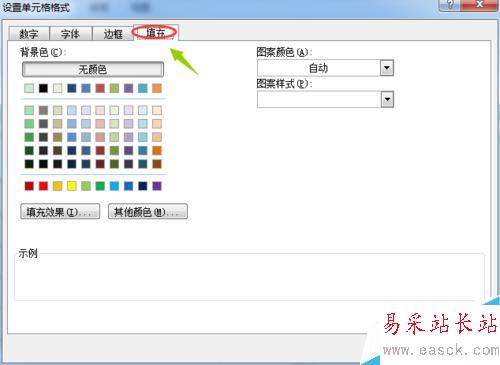
Task: Pick bright red in the standard colors row
Action: pyautogui.click(x=43, y=186)
